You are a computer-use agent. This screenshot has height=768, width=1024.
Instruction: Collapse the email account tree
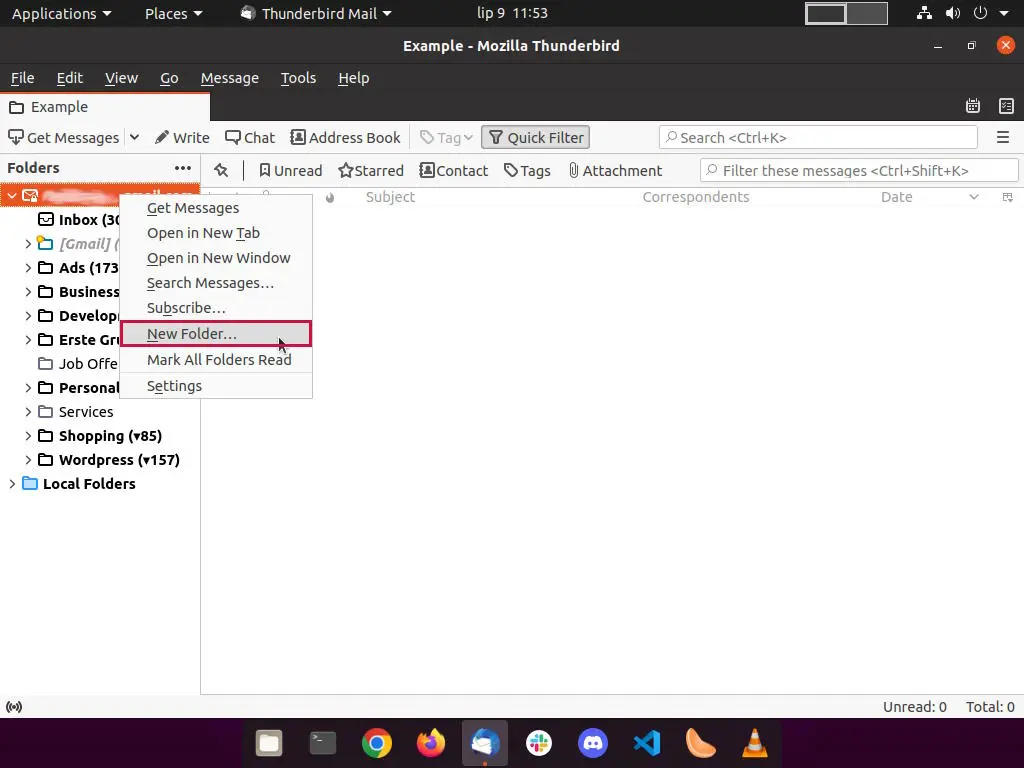point(12,195)
